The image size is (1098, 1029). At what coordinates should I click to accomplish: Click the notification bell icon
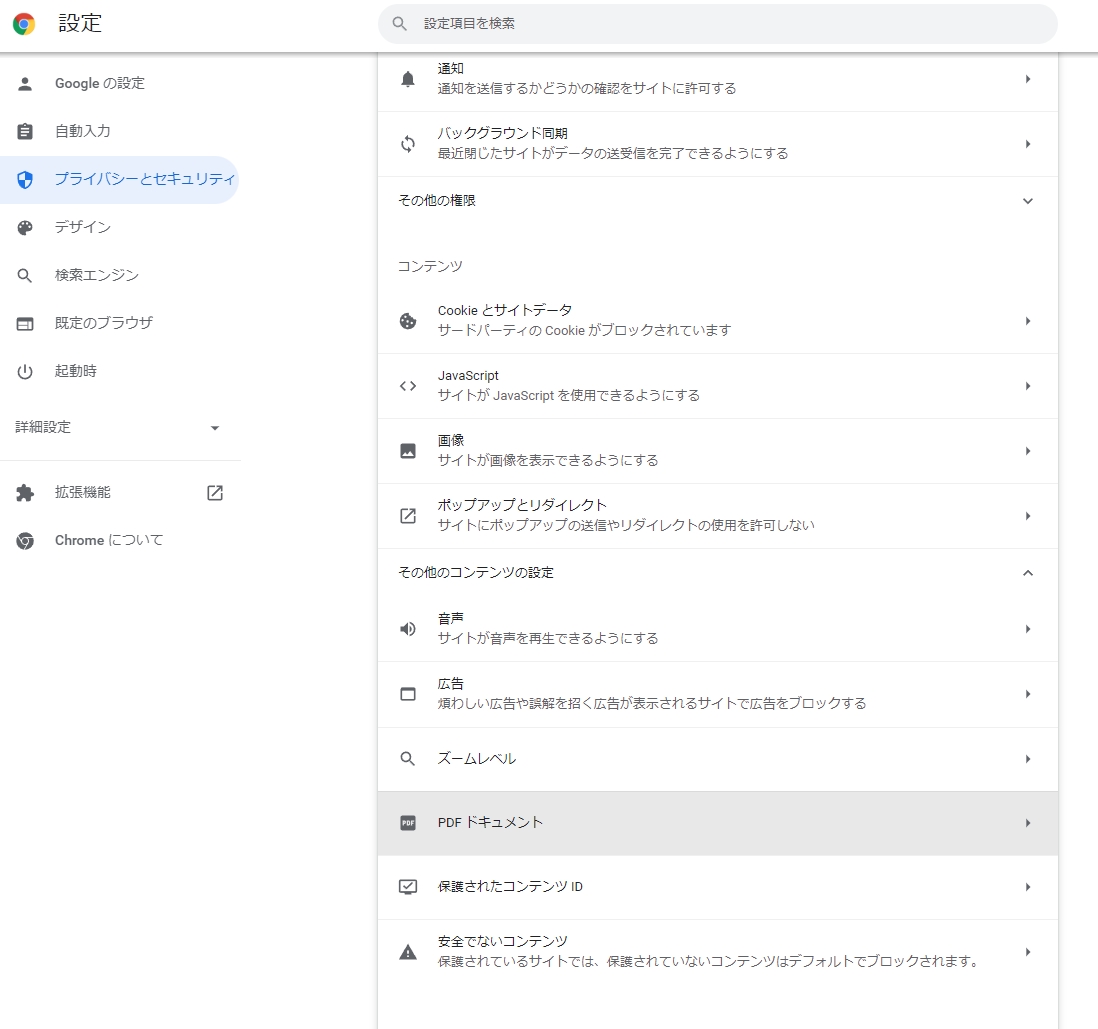tap(408, 79)
